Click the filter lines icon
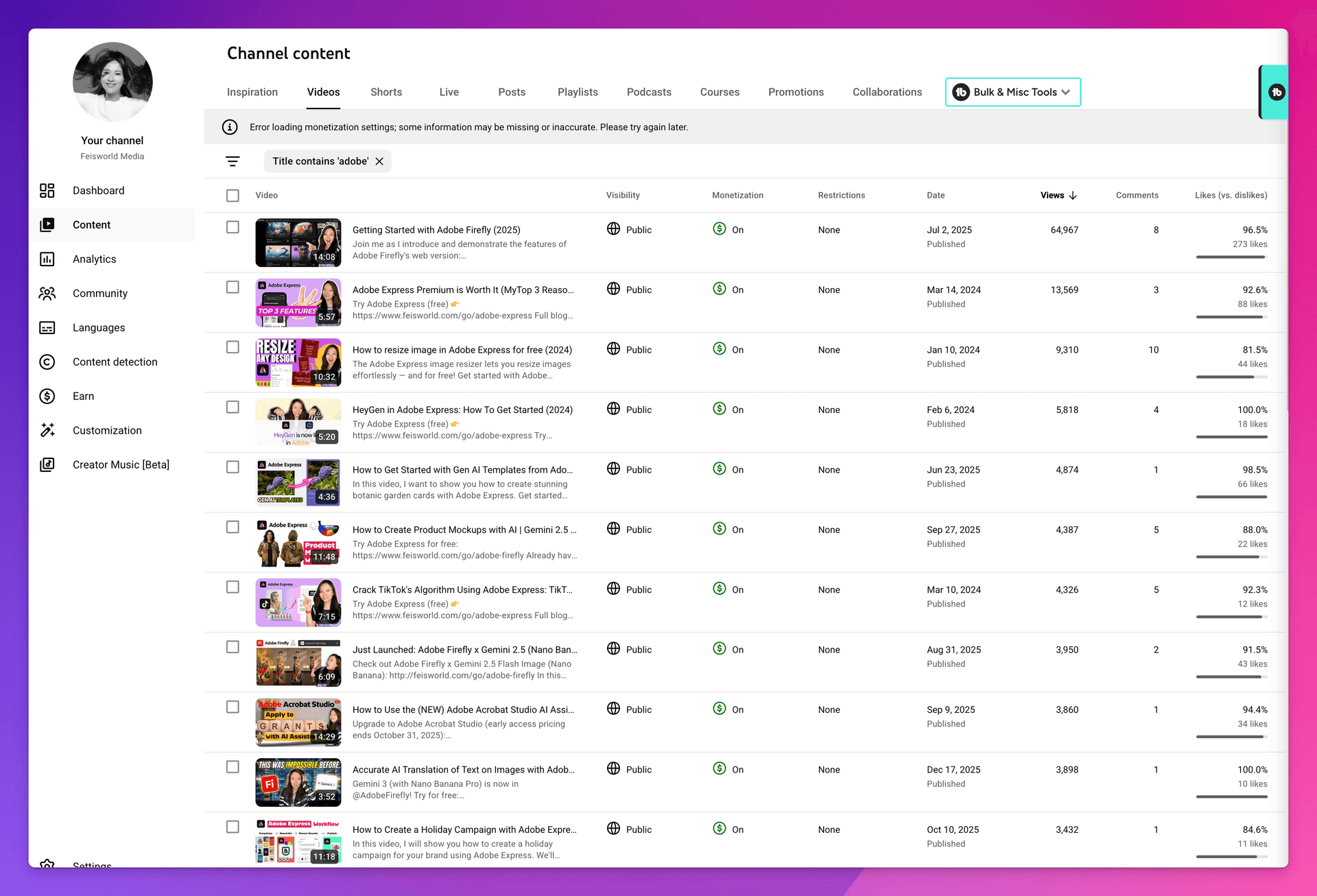The image size is (1317, 896). (233, 161)
